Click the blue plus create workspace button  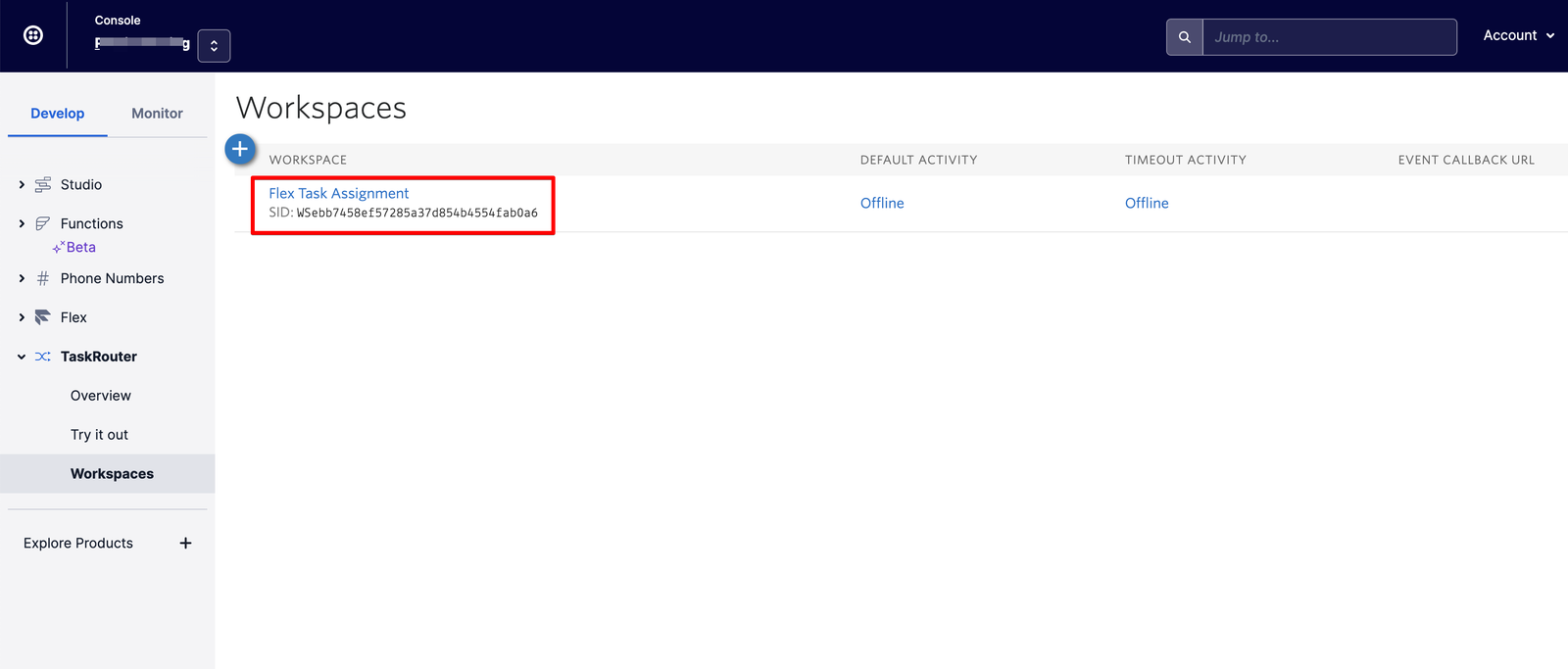(240, 149)
